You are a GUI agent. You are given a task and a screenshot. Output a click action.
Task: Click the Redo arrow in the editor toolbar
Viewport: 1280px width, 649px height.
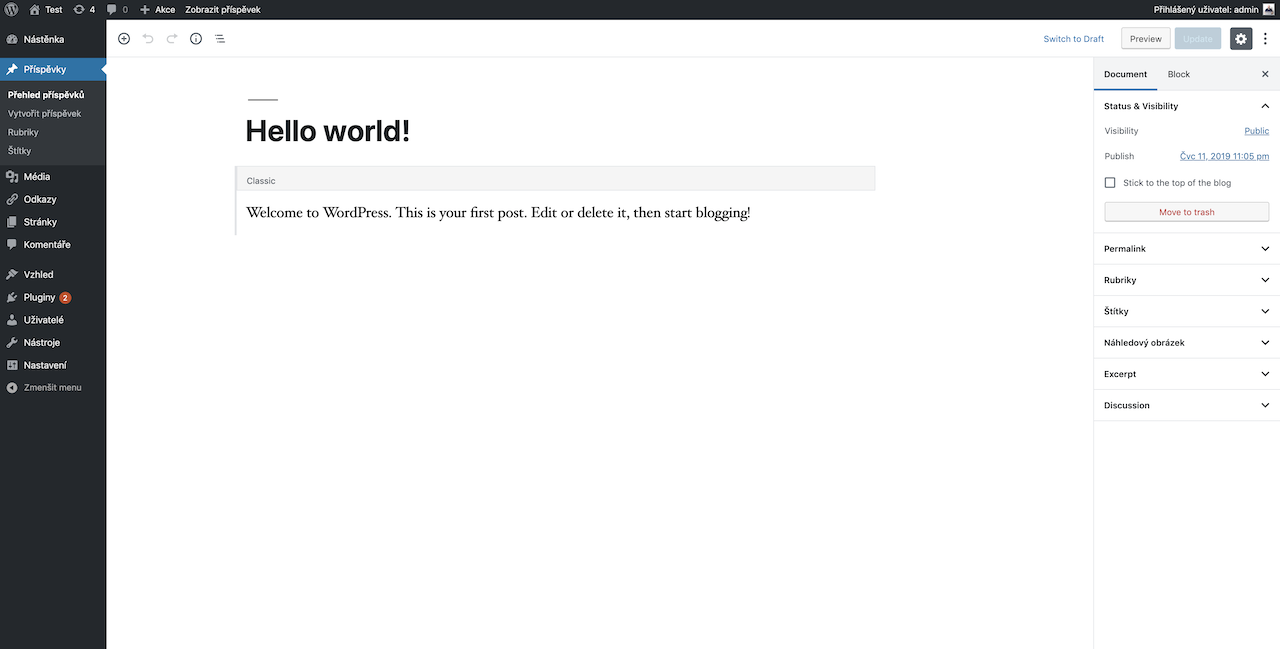click(172, 38)
